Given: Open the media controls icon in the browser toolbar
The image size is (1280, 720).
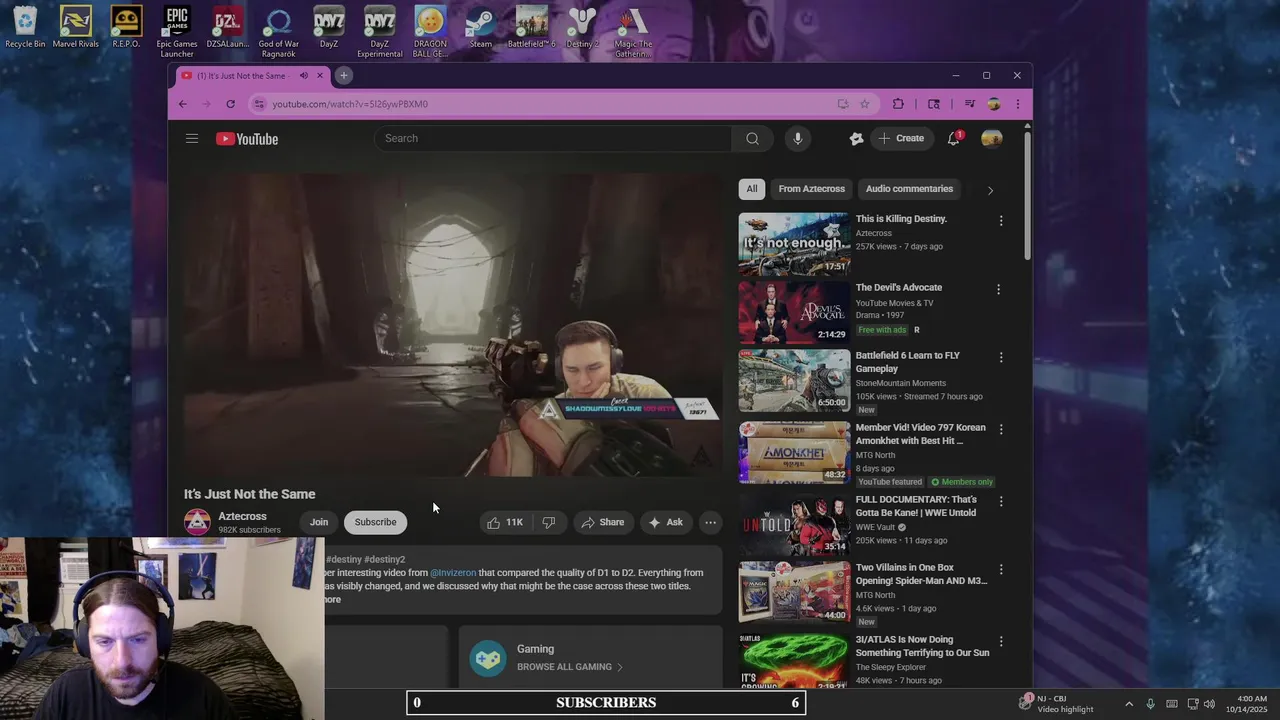Looking at the screenshot, I should click(x=969, y=104).
